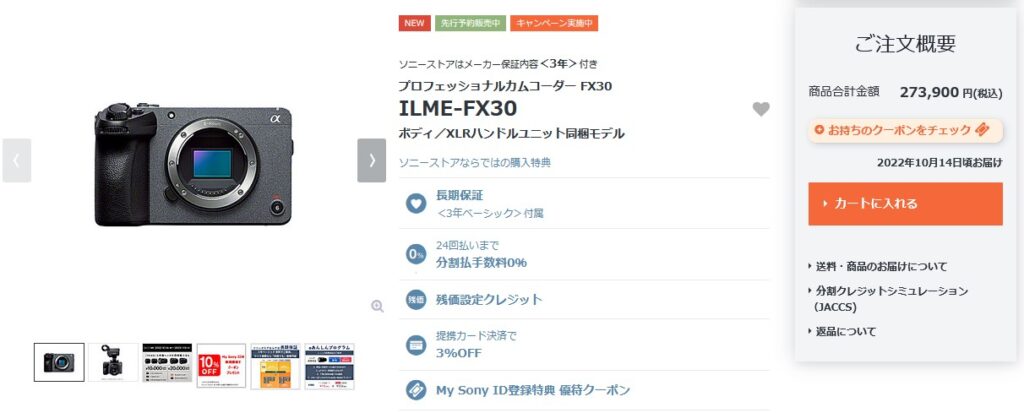1024x413 pixels.
Task: Open ソニーストアならではの購入特典 link
Action: pos(475,162)
